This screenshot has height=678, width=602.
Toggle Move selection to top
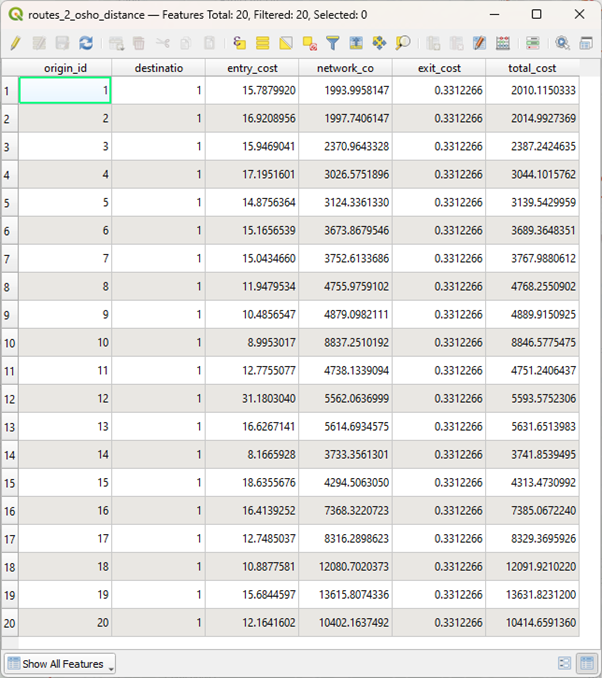(356, 43)
